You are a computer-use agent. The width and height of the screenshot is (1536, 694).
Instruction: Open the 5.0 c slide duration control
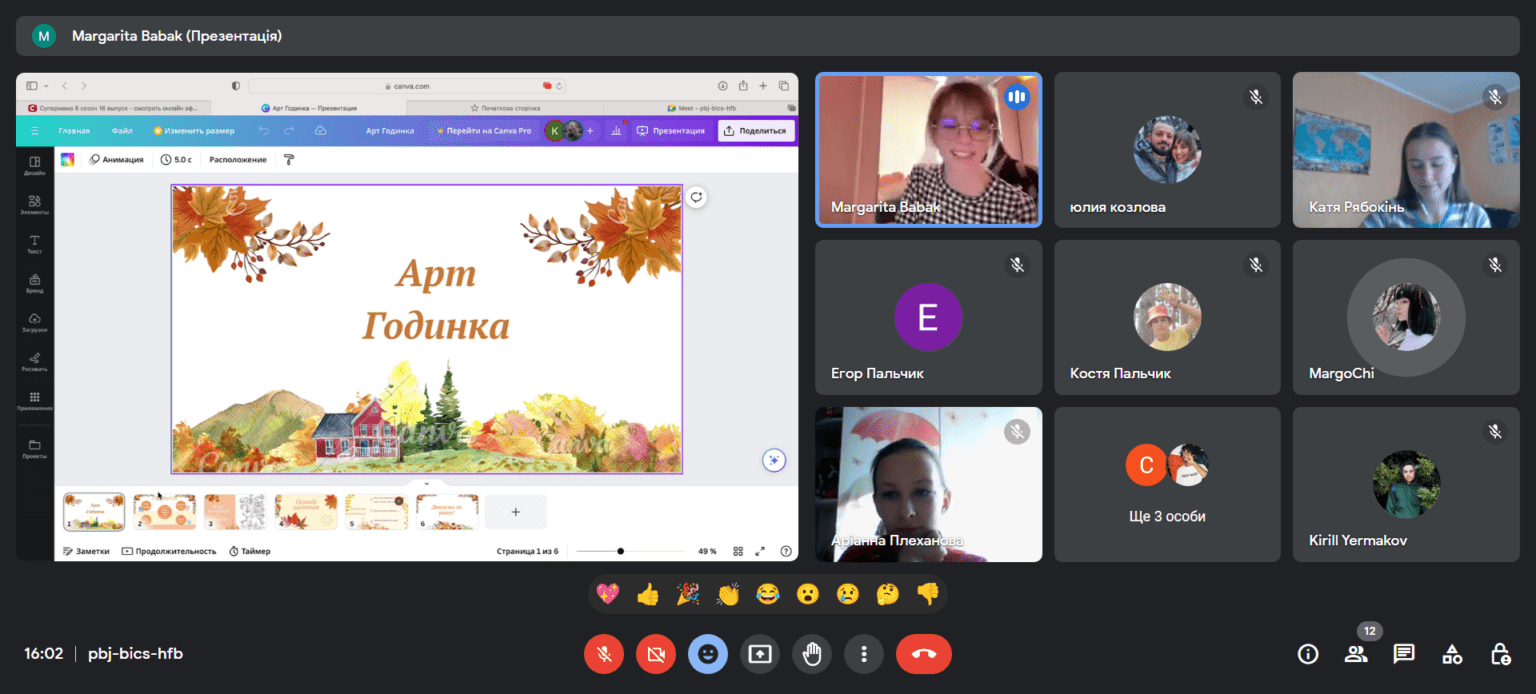click(x=176, y=159)
